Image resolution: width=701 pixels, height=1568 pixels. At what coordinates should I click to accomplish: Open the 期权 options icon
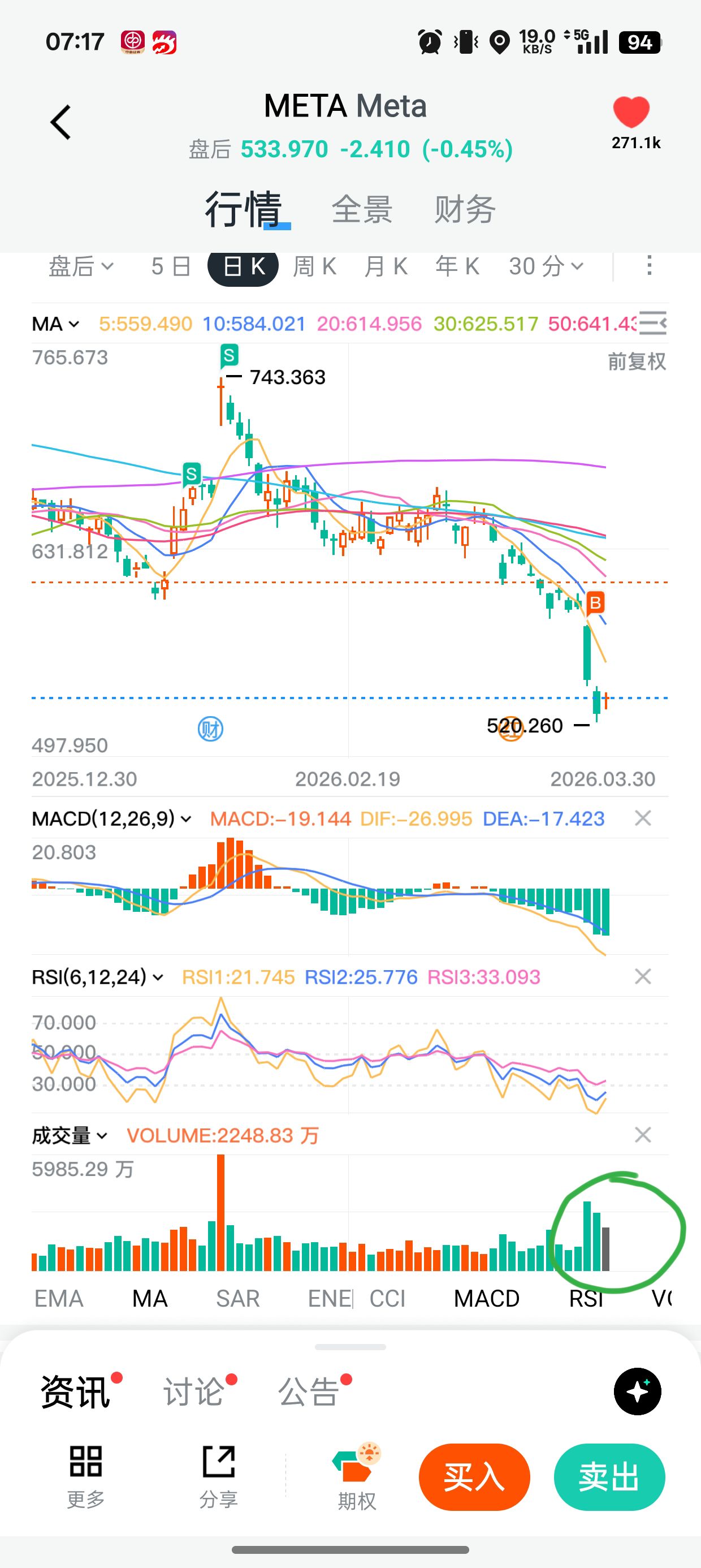click(357, 1462)
